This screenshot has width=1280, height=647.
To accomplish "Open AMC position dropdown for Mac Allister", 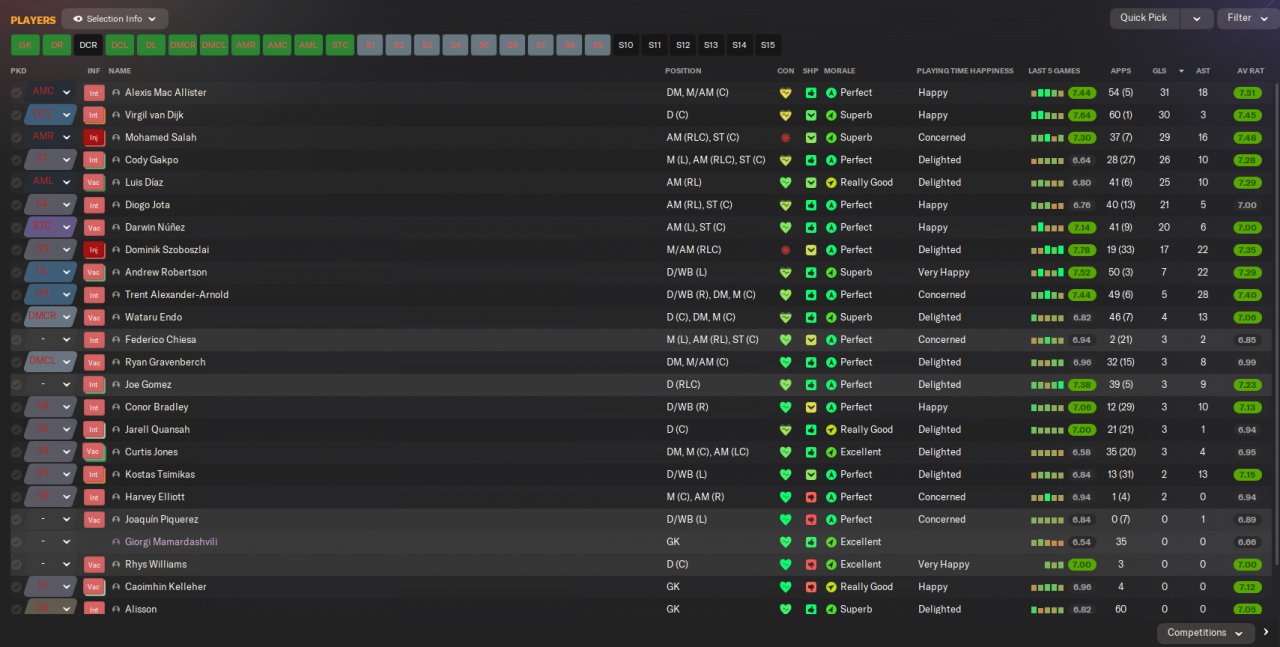I will pyautogui.click(x=67, y=93).
